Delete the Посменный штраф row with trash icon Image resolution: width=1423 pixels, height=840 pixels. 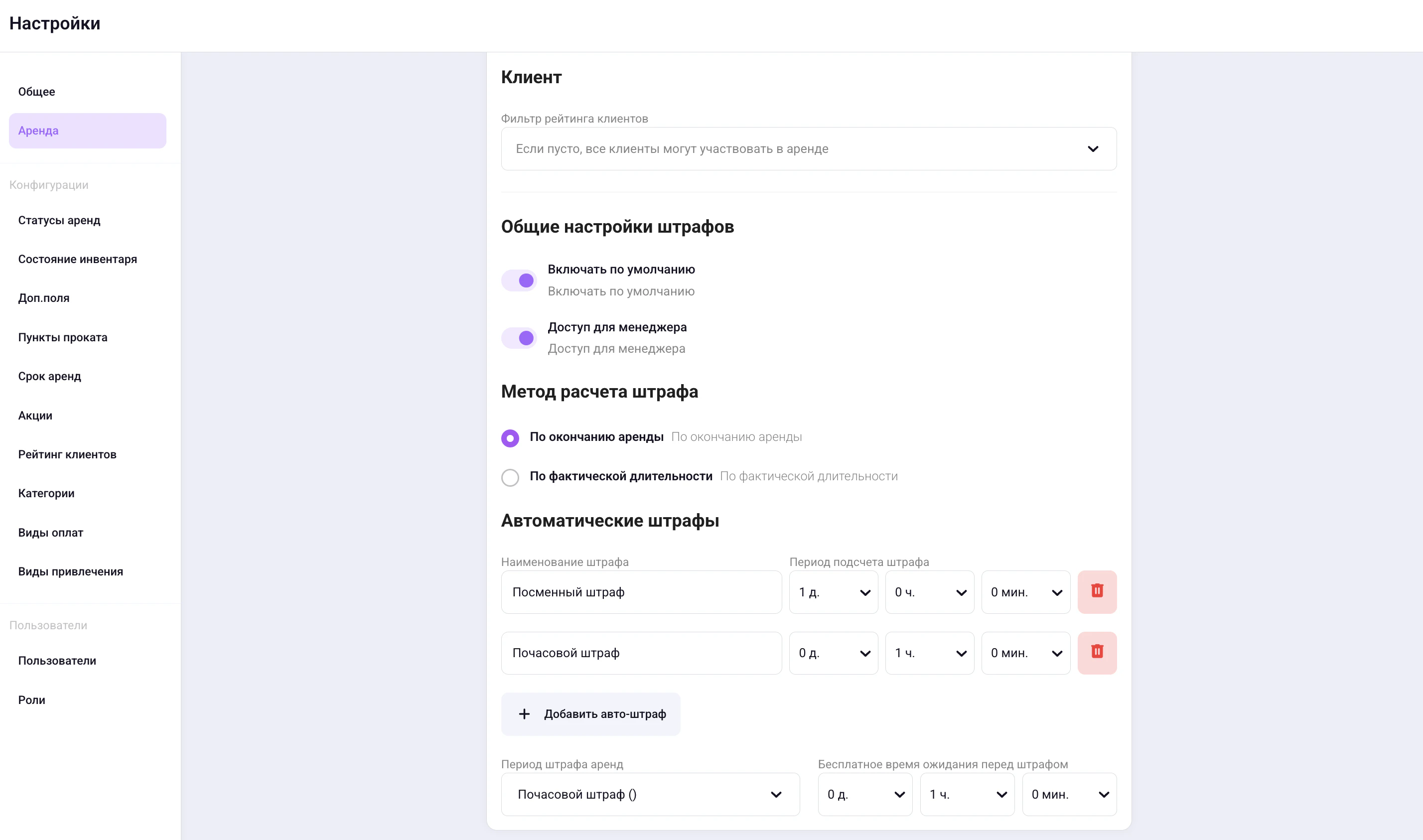[x=1097, y=591]
